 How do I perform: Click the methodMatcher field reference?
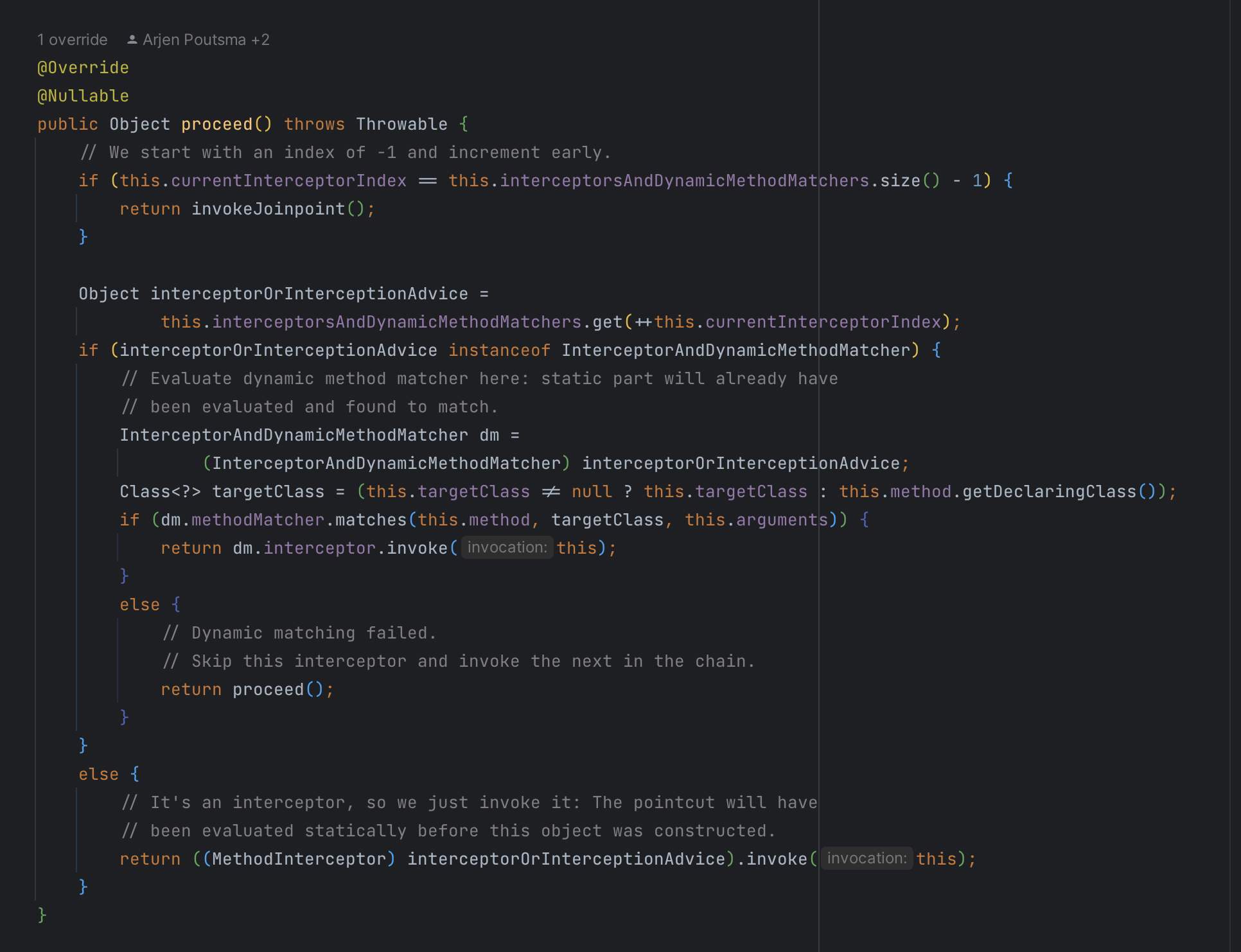coord(258,520)
